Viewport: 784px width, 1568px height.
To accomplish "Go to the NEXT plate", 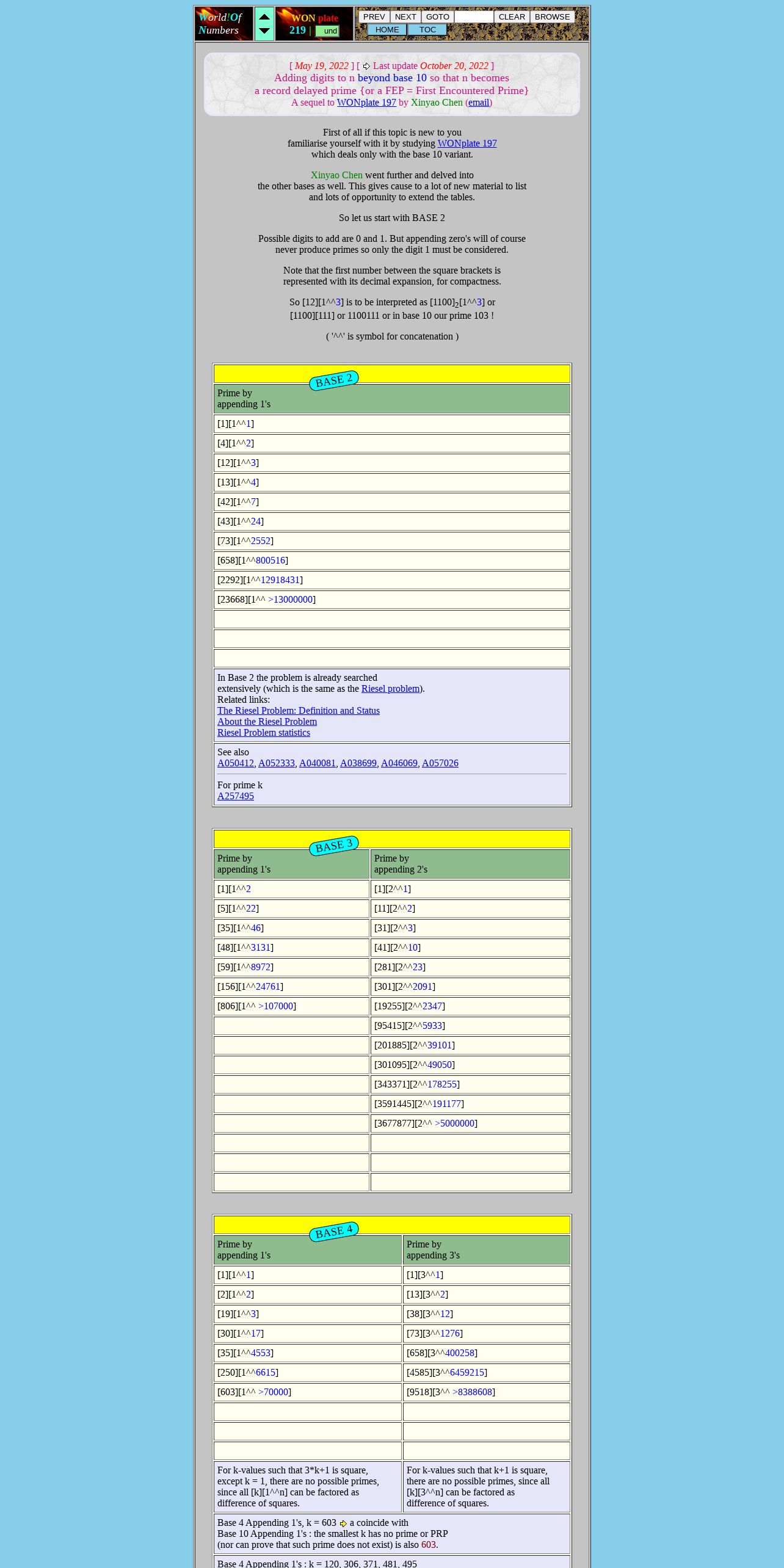I will [405, 17].
